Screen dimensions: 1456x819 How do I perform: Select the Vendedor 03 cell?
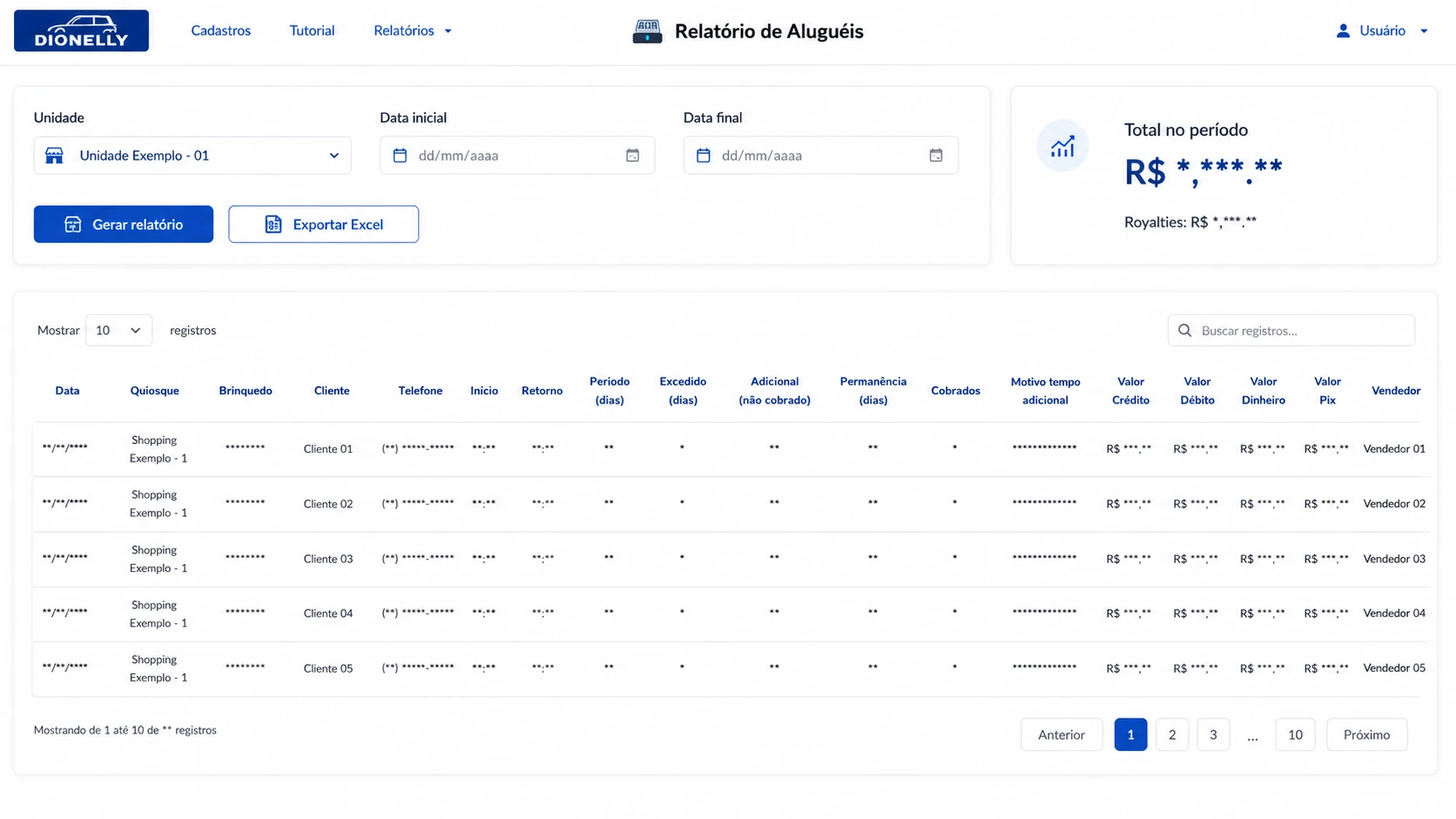[x=1394, y=559]
